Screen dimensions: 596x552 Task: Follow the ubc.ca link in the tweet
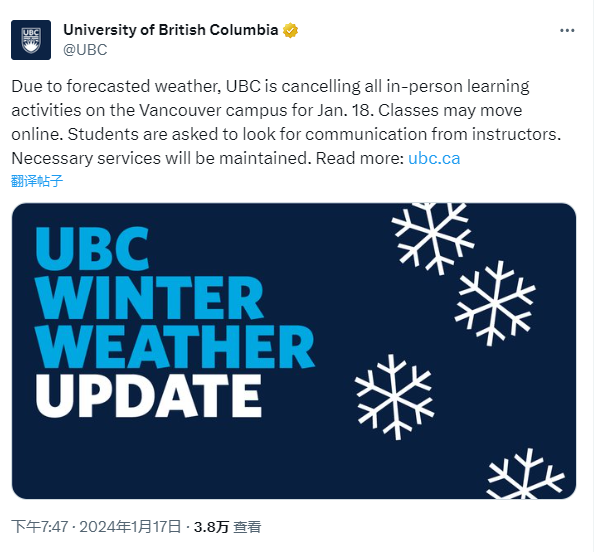[x=434, y=158]
